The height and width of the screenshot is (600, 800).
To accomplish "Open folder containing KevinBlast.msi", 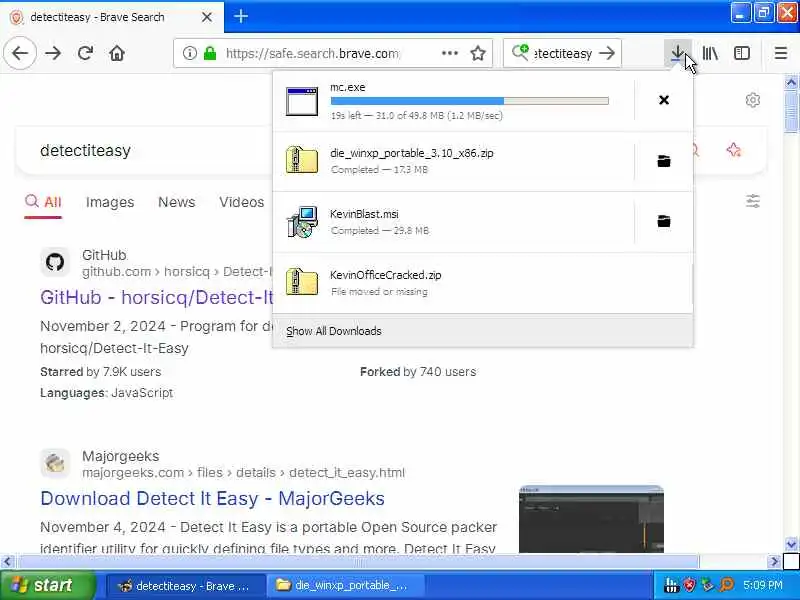I will point(664,221).
